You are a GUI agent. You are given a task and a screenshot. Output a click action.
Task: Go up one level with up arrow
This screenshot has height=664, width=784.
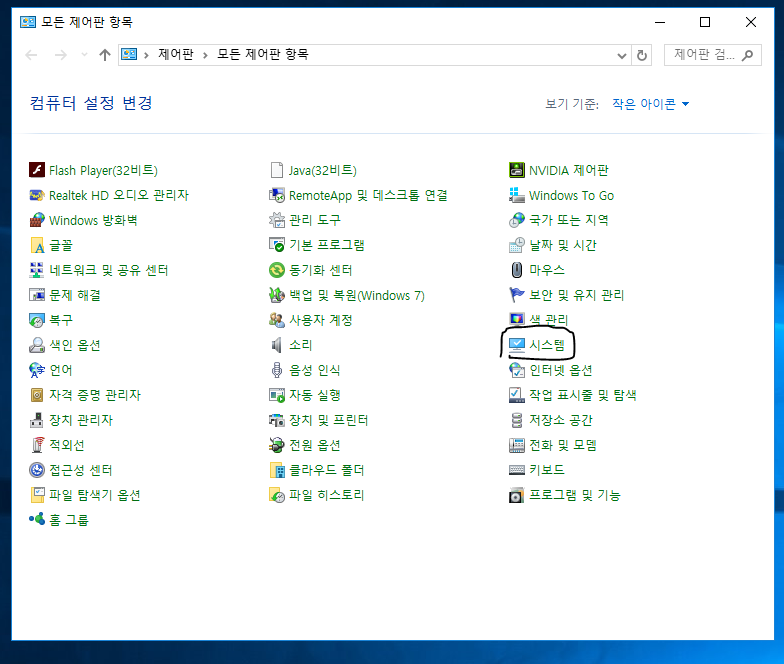coord(104,55)
